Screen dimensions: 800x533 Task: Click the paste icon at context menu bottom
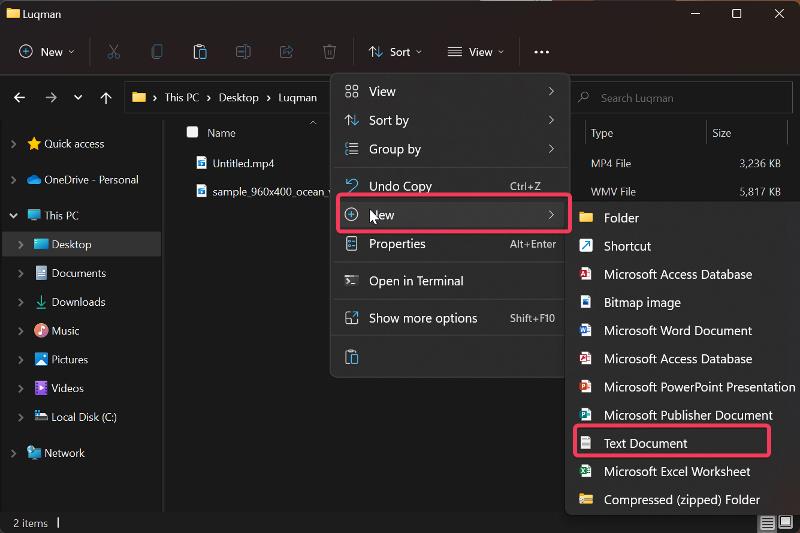pyautogui.click(x=351, y=357)
